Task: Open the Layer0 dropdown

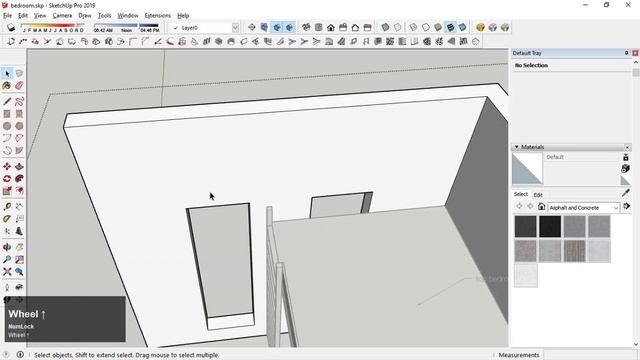Action: click(235, 28)
